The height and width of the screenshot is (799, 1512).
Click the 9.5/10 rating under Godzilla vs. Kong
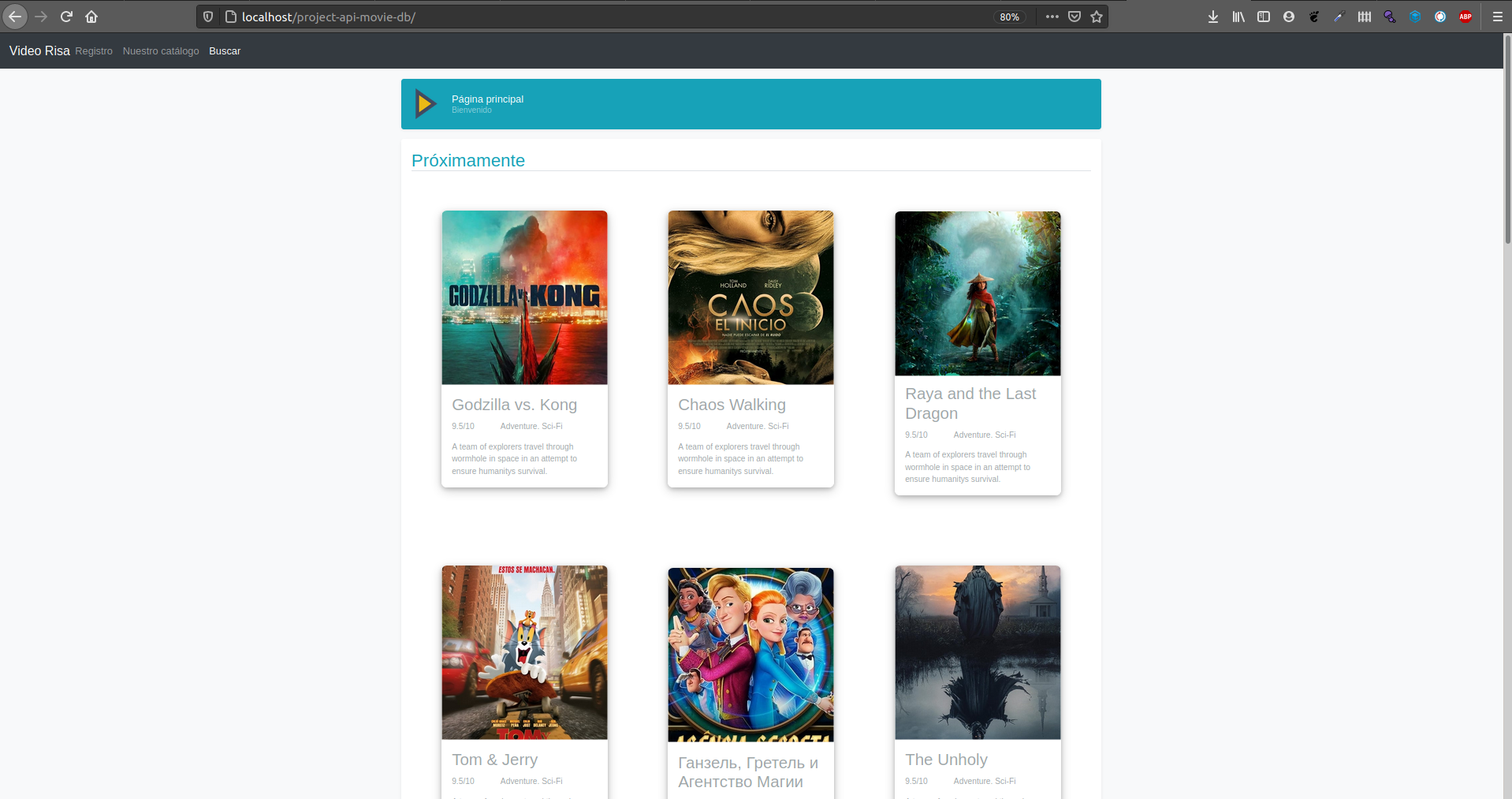(463, 426)
